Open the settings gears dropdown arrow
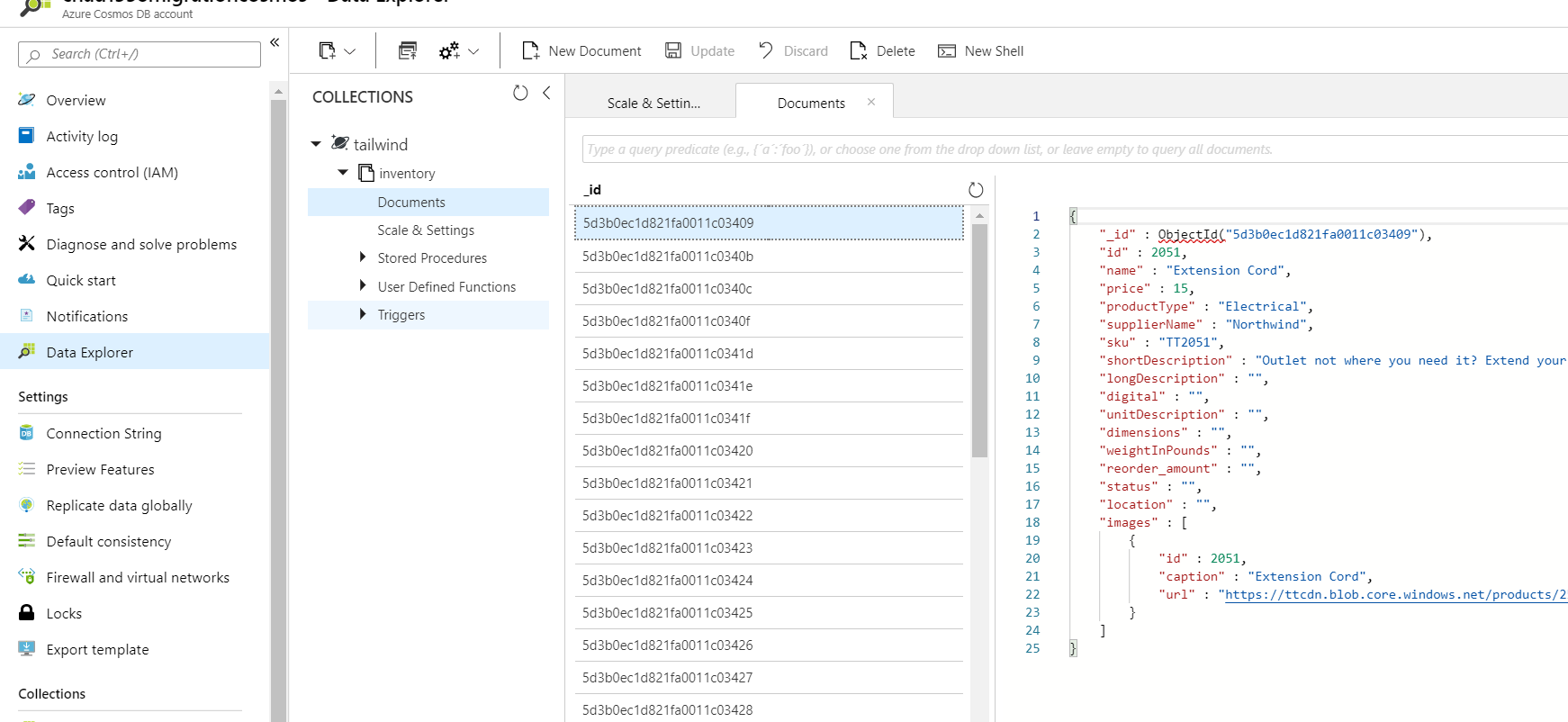 473,52
